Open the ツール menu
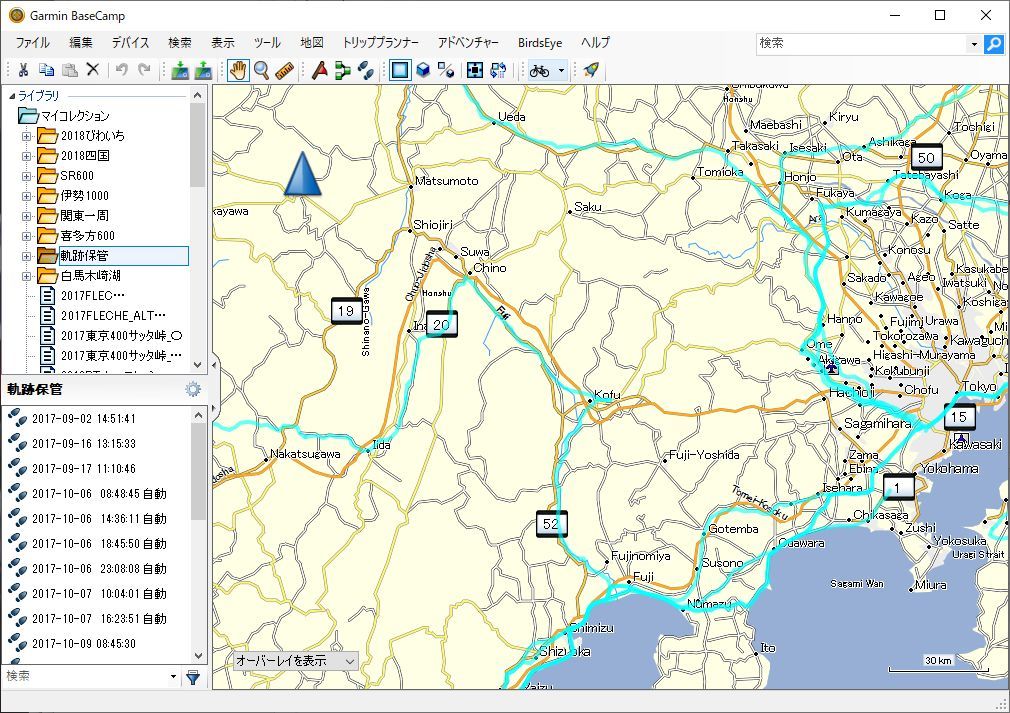 (x=267, y=43)
